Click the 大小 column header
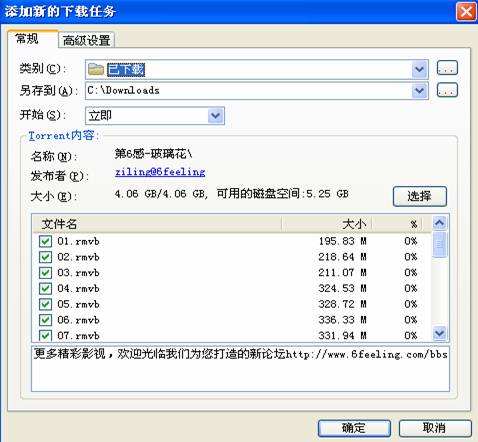 tap(327, 224)
